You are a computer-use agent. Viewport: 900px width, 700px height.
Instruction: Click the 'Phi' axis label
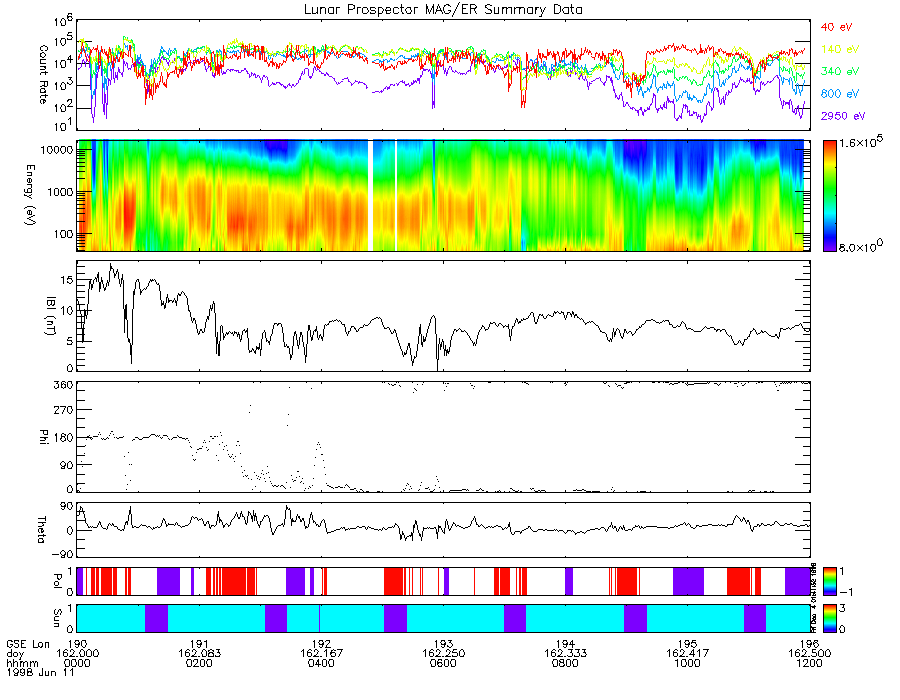(43, 437)
